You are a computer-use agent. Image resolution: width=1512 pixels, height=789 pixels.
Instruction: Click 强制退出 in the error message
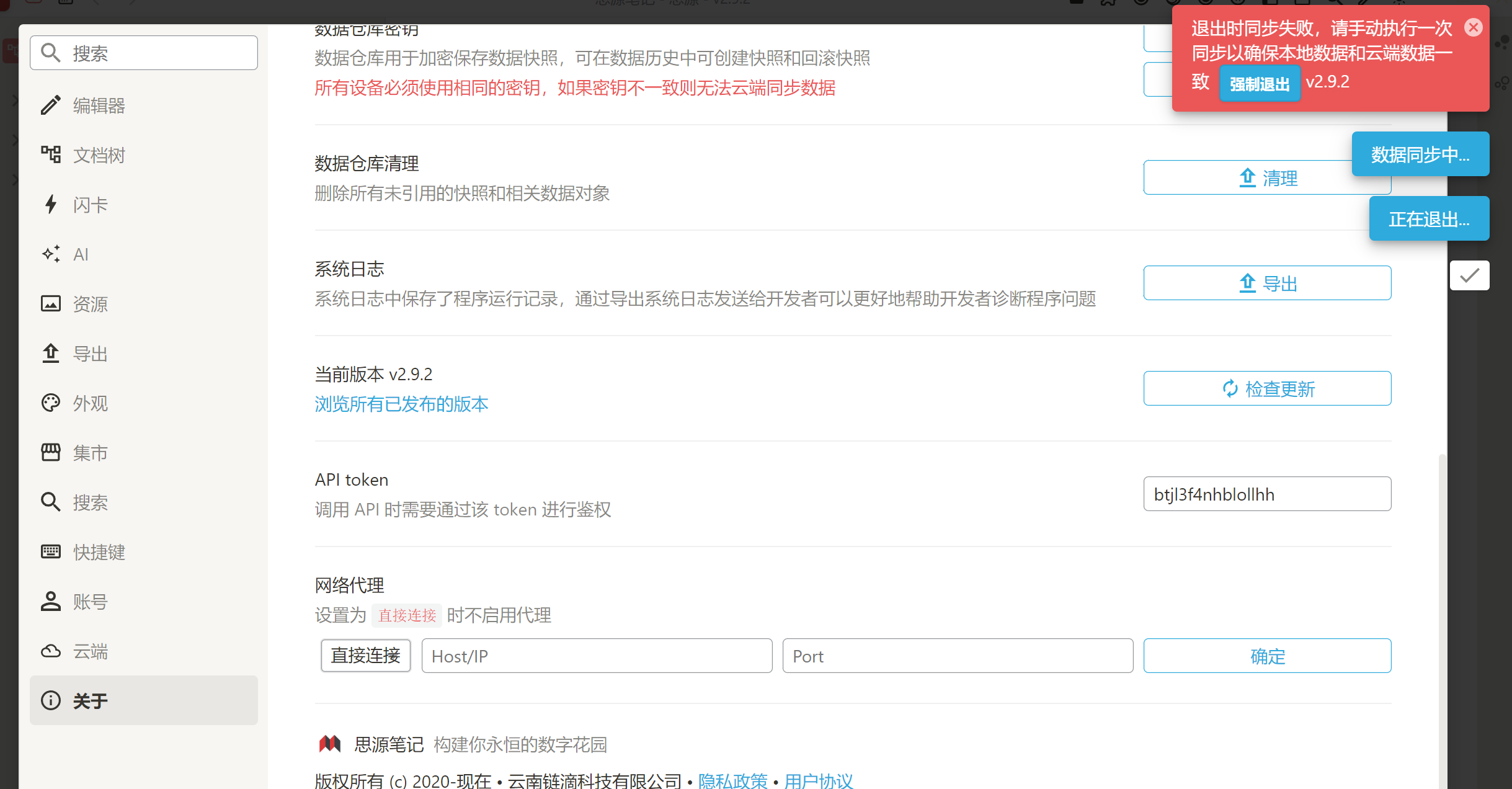(1259, 84)
